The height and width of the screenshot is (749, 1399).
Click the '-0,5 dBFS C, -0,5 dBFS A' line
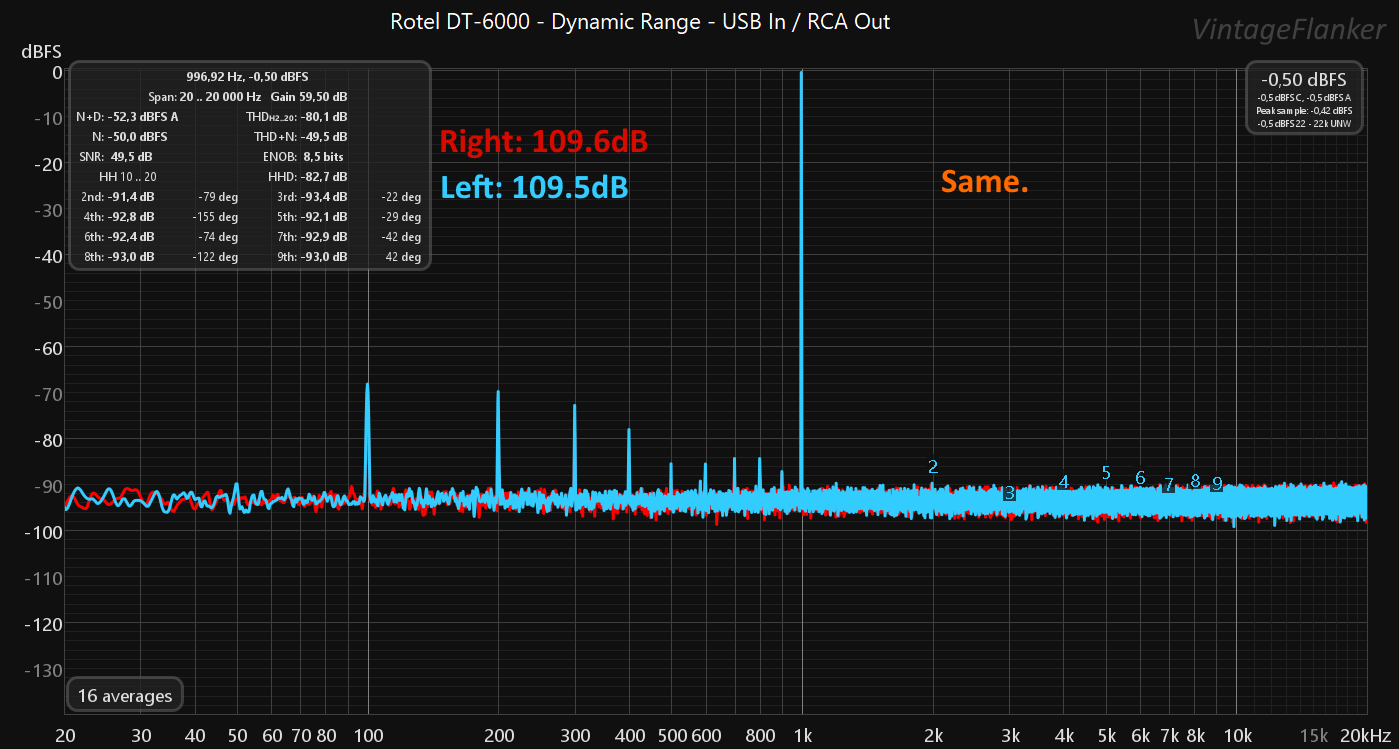(x=1304, y=97)
